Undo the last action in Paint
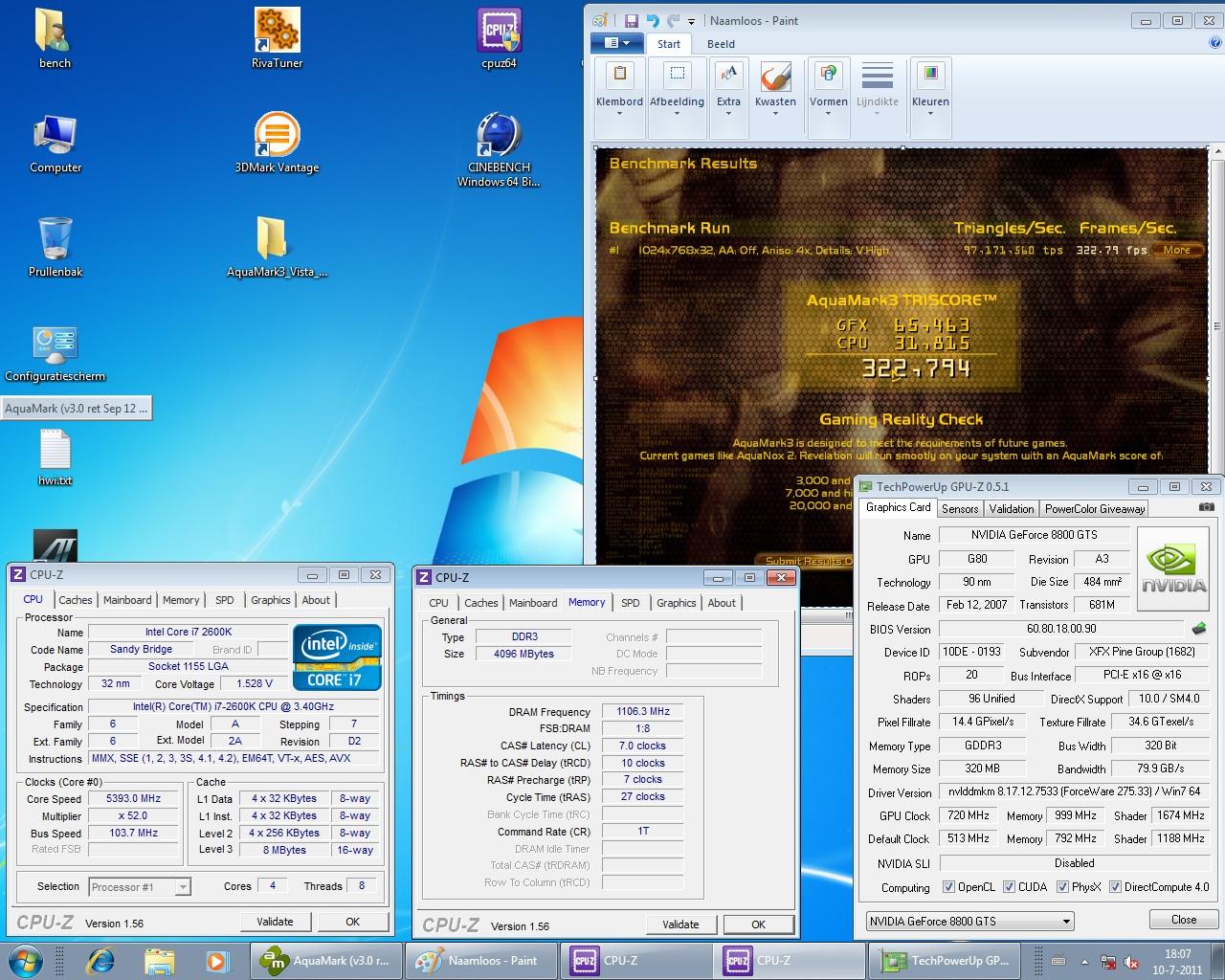The width and height of the screenshot is (1225, 980). point(653,20)
